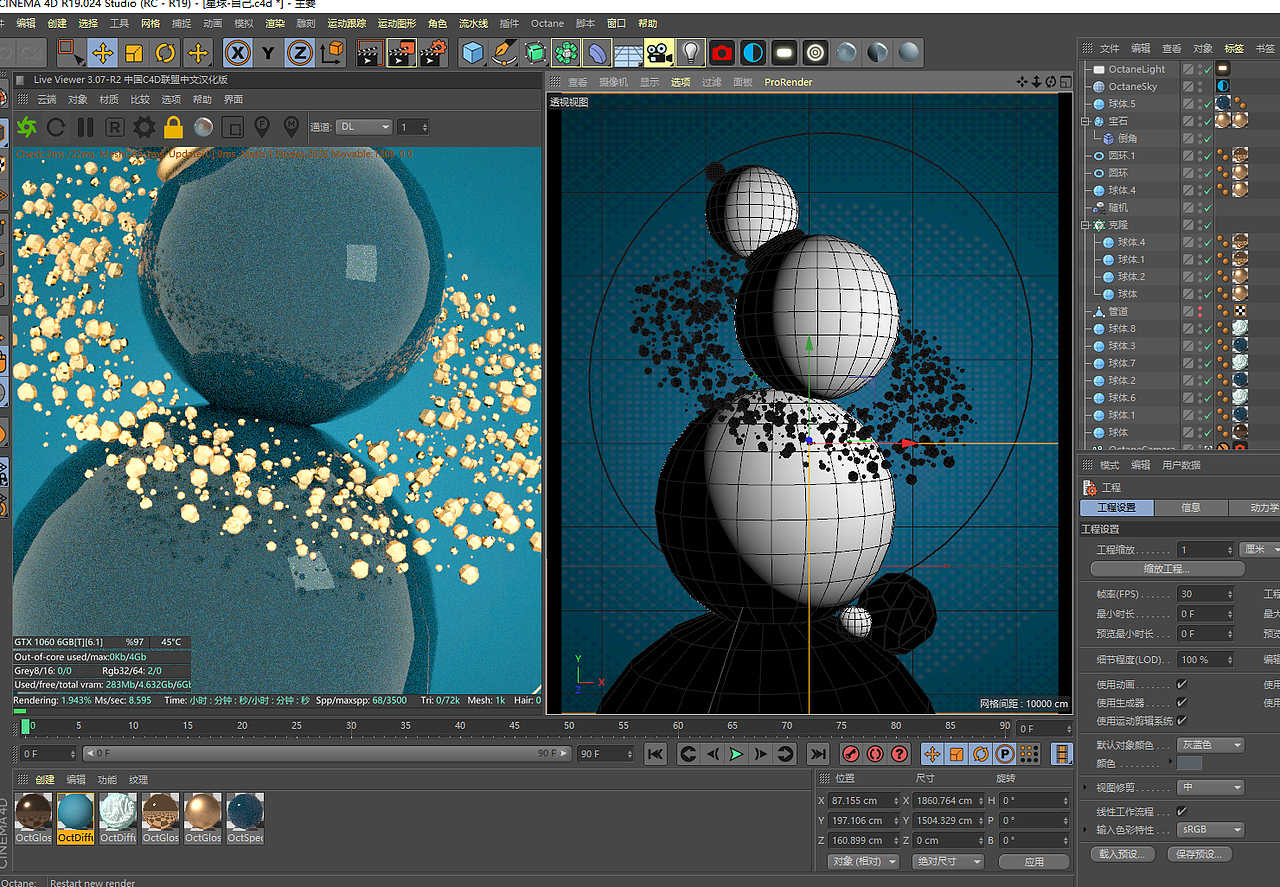
Task: Open render settings clapperboard with gear
Action: point(433,53)
